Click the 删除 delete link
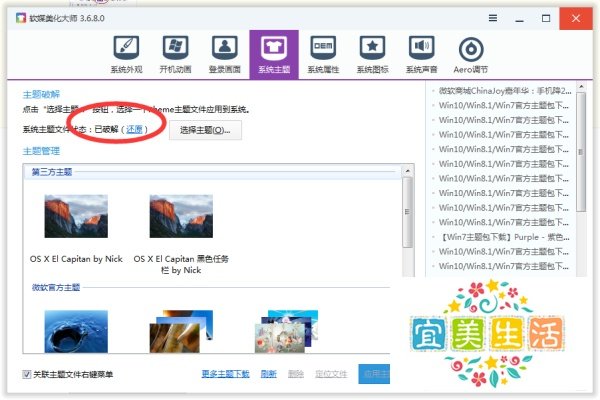The image size is (600, 400). click(x=296, y=374)
